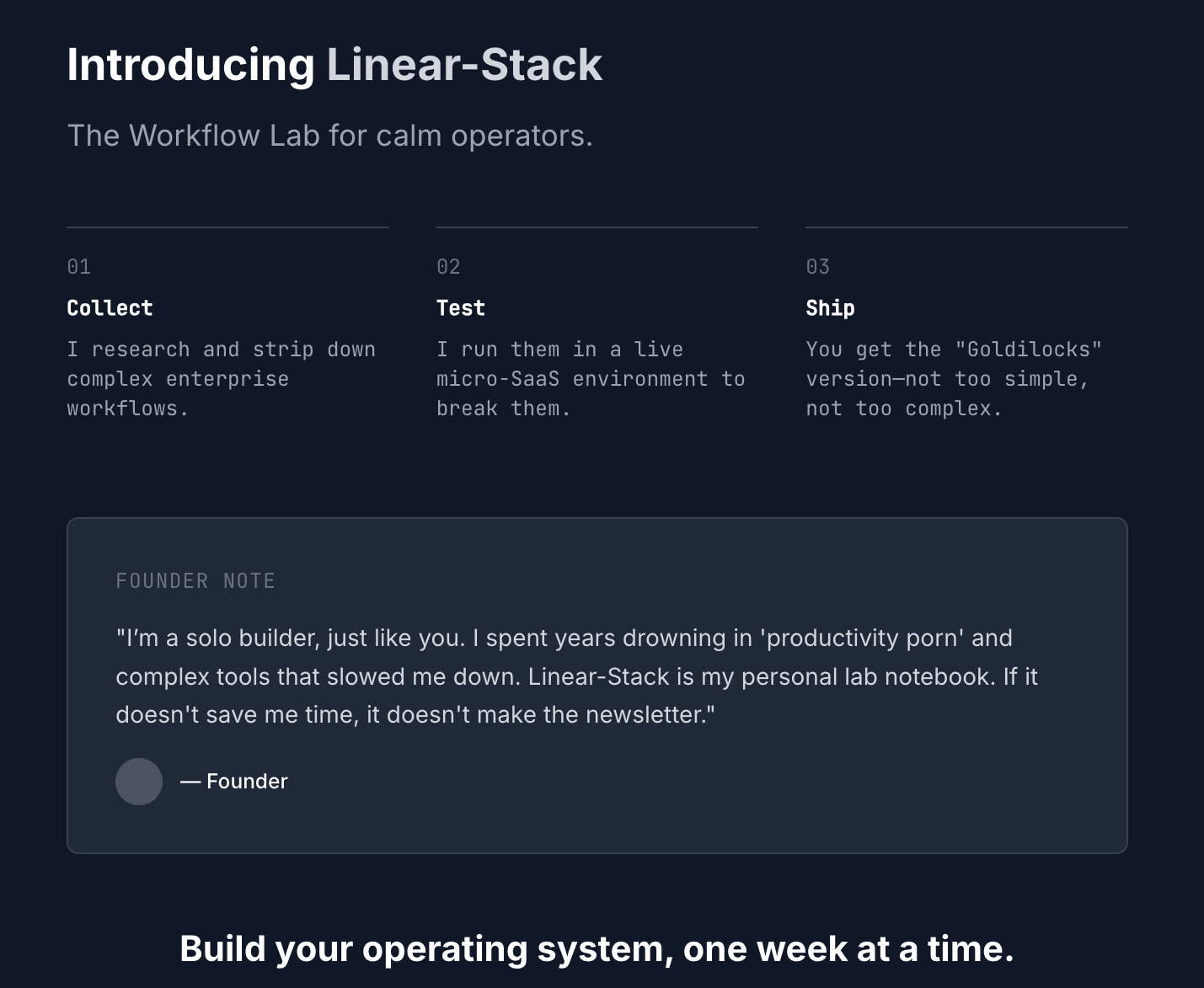
Task: Click the "Linear-Stack" title text
Action: (x=464, y=65)
